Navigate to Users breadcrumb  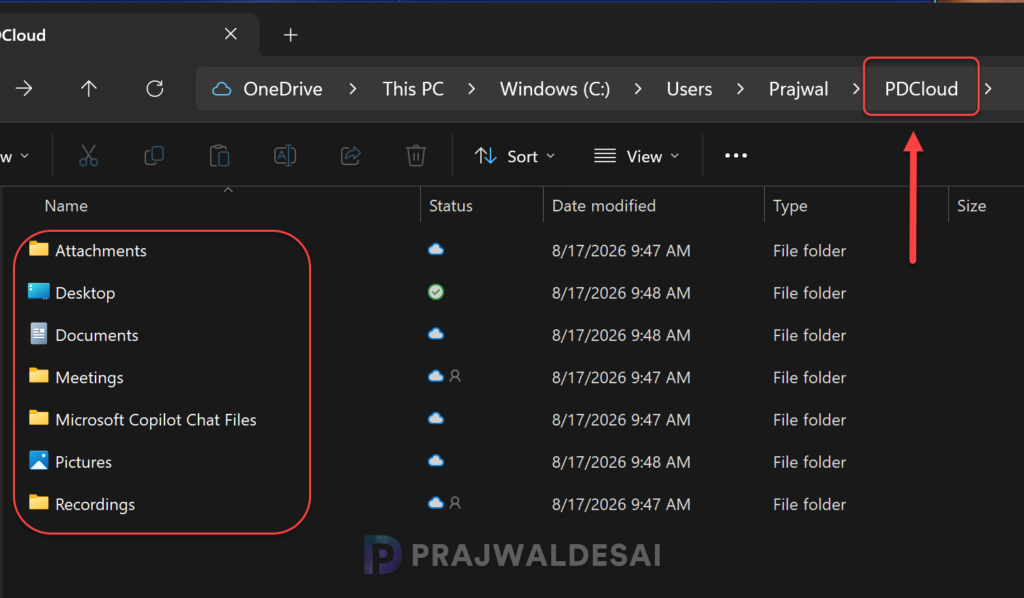click(689, 89)
